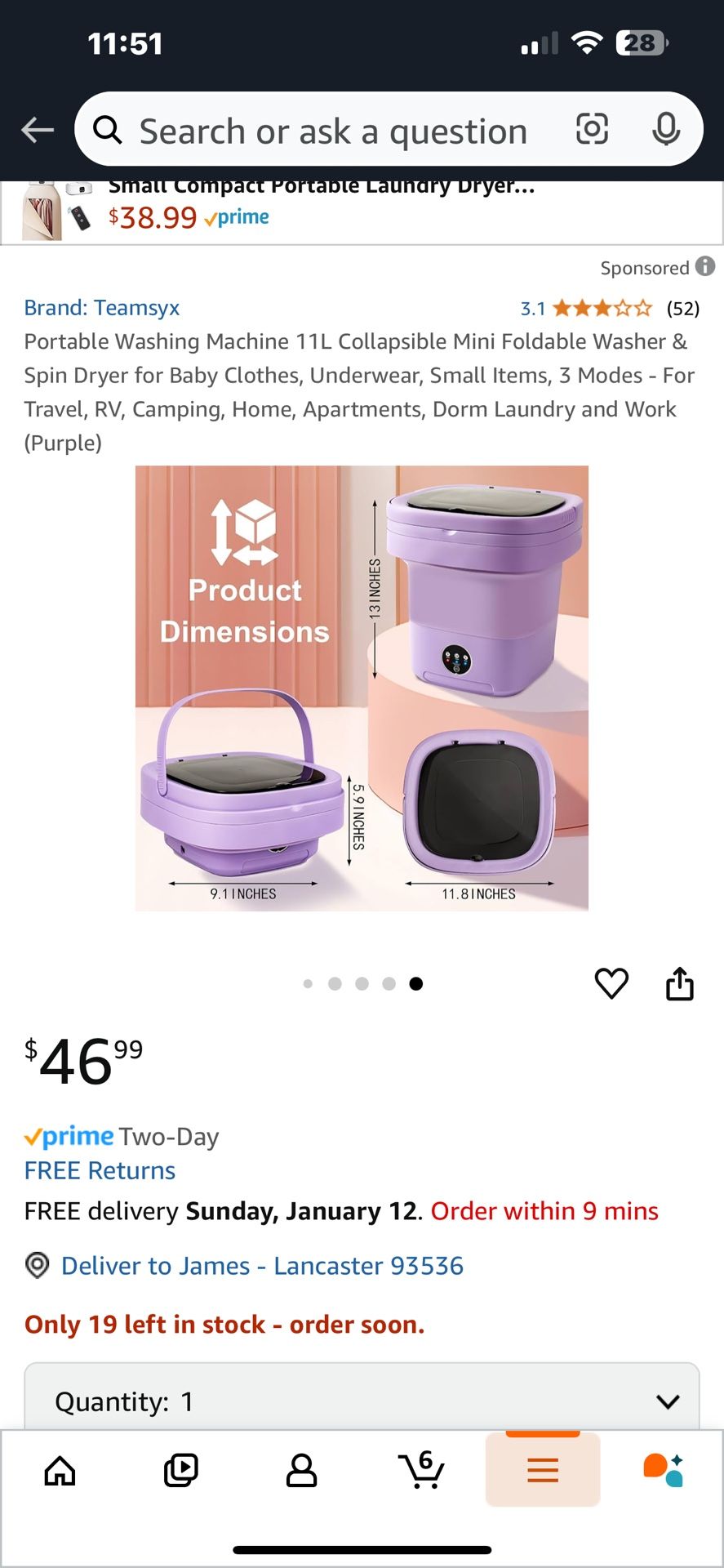Launch the Rufus AI assistant
724x1568 pixels.
tap(663, 1471)
